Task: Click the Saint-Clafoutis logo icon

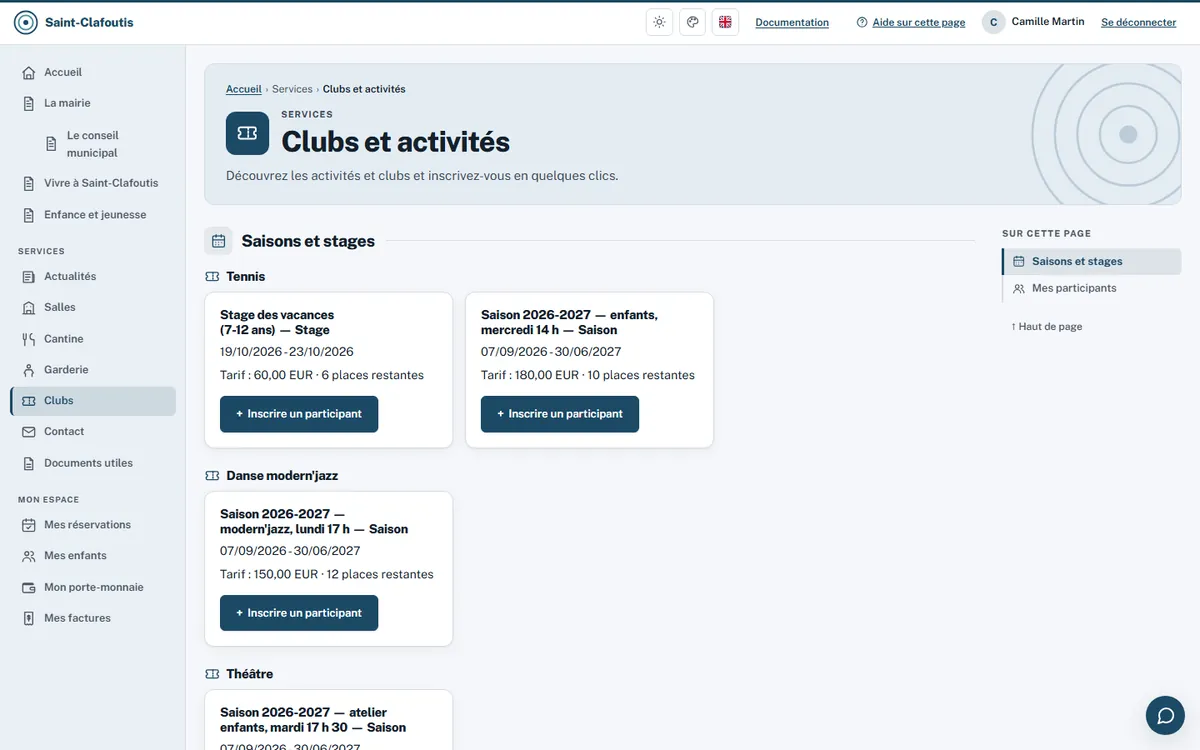Action: [26, 22]
